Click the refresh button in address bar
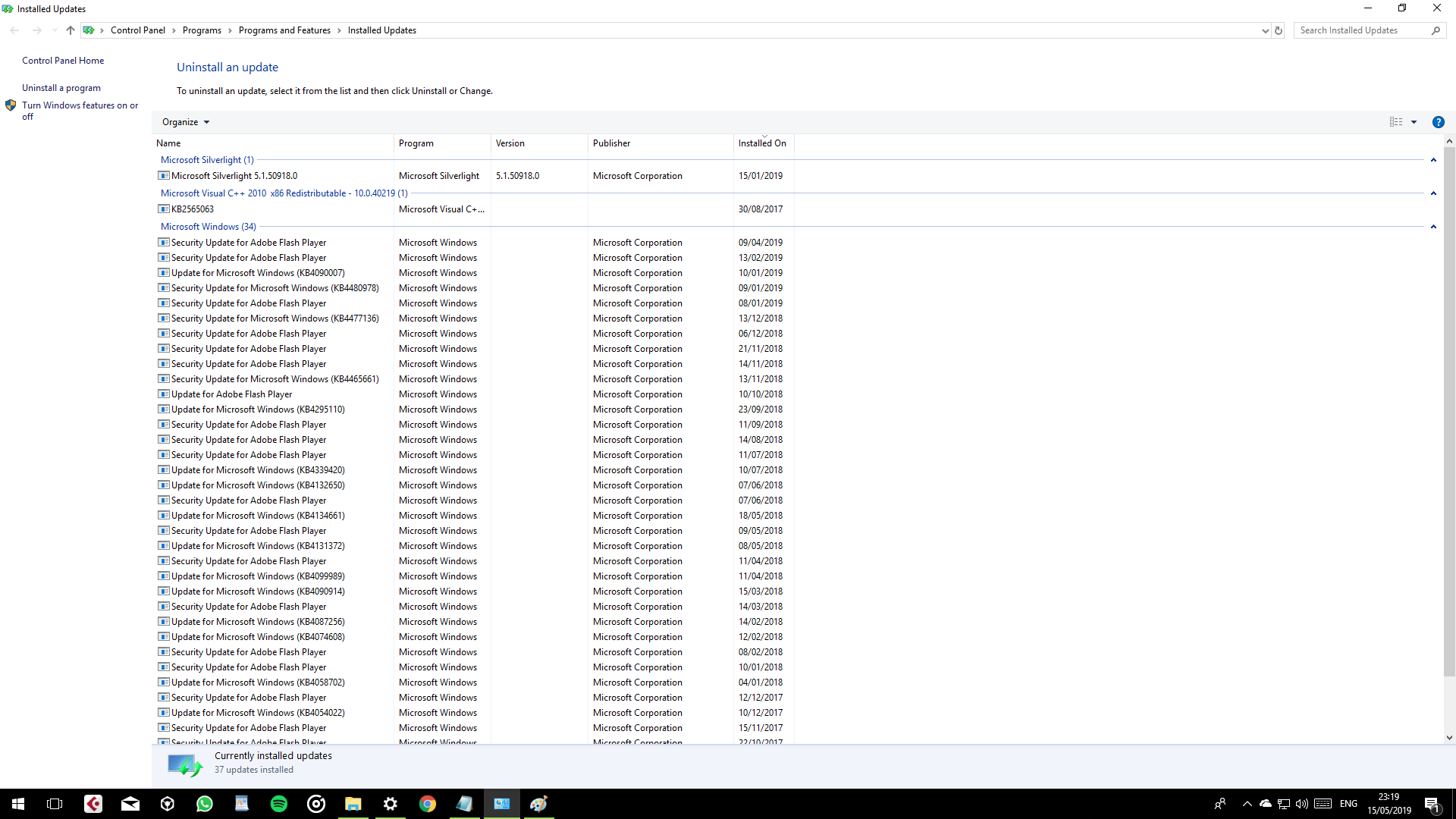1456x819 pixels. [x=1279, y=30]
